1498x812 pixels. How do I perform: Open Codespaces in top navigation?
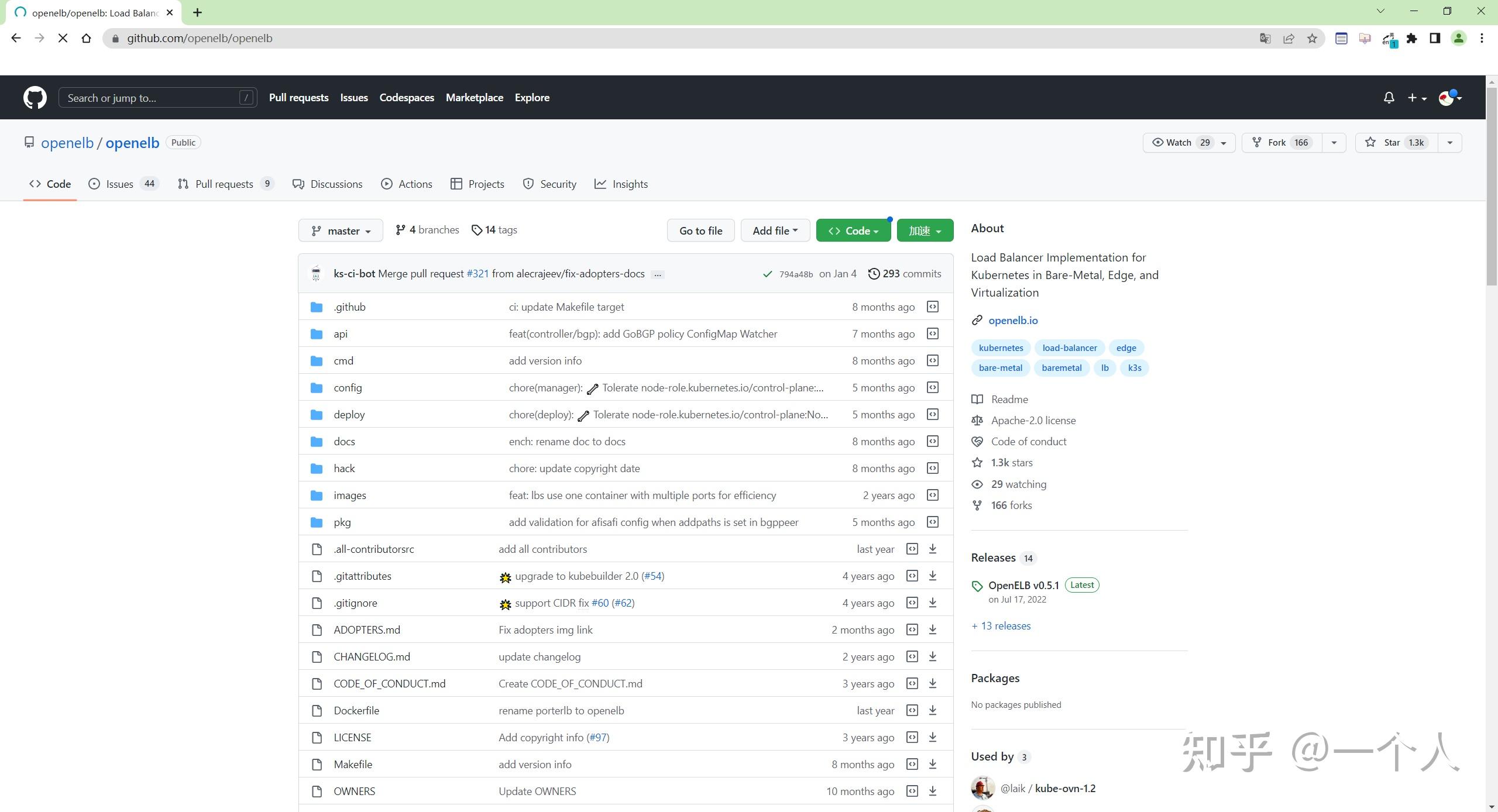pos(407,98)
